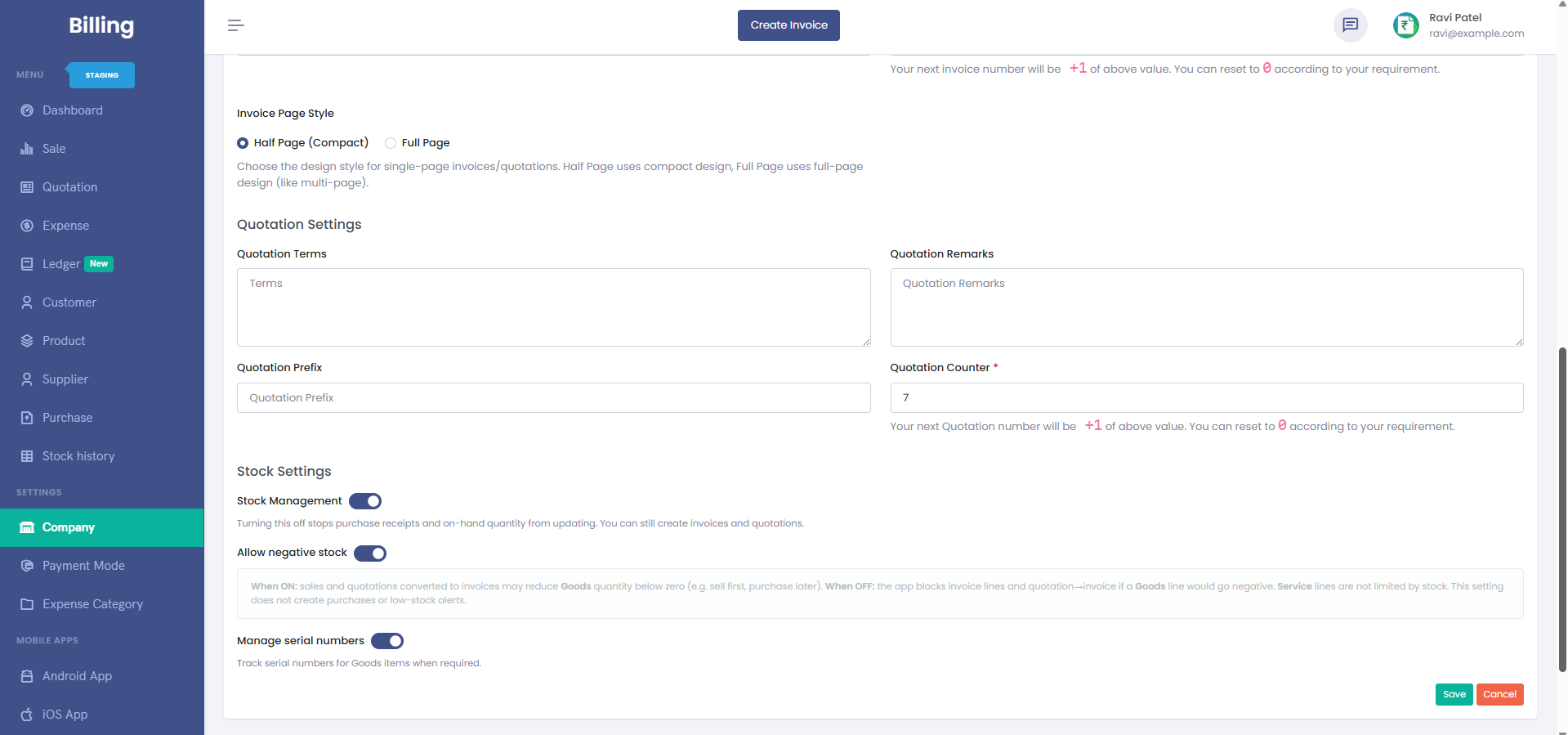Viewport: 1568px width, 735px height.
Task: Open the iOS App menu label
Action: tap(65, 715)
